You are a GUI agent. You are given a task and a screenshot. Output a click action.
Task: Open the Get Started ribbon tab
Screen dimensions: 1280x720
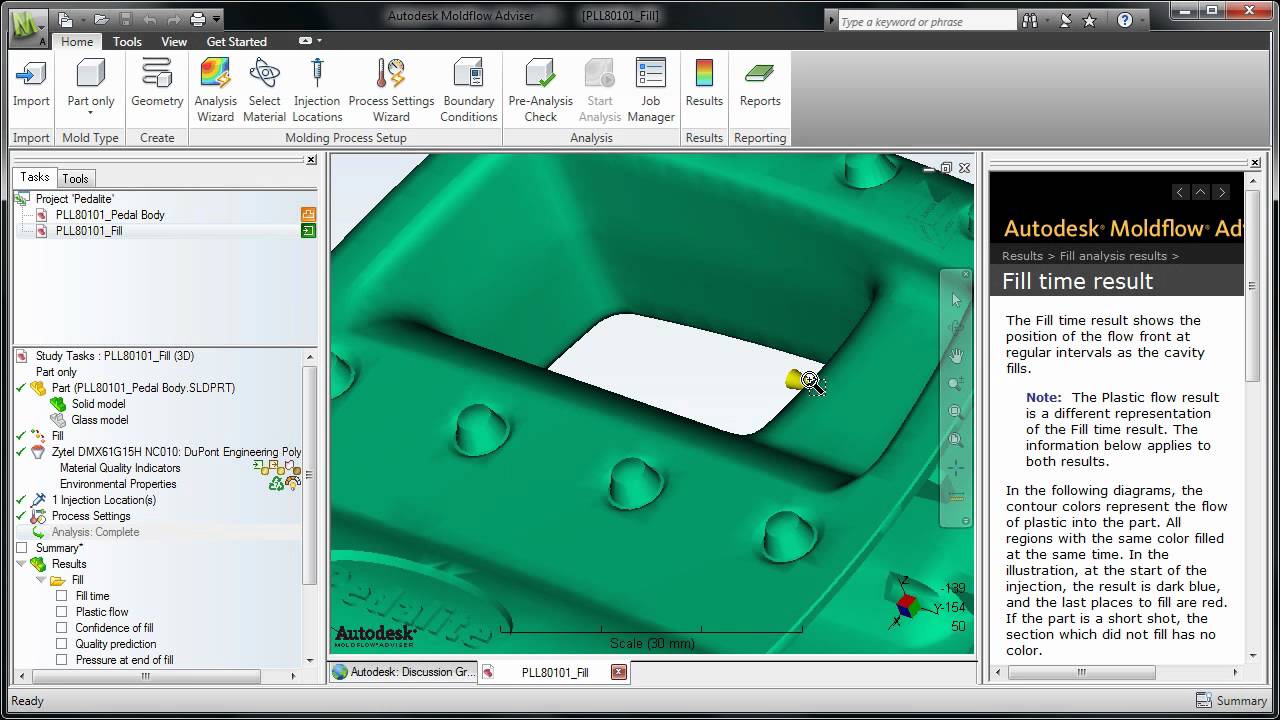coord(236,41)
